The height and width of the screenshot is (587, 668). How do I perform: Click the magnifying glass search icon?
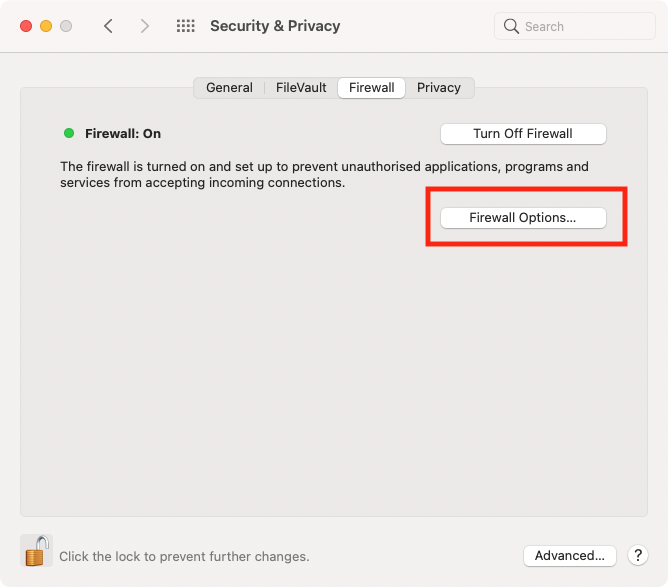[511, 26]
